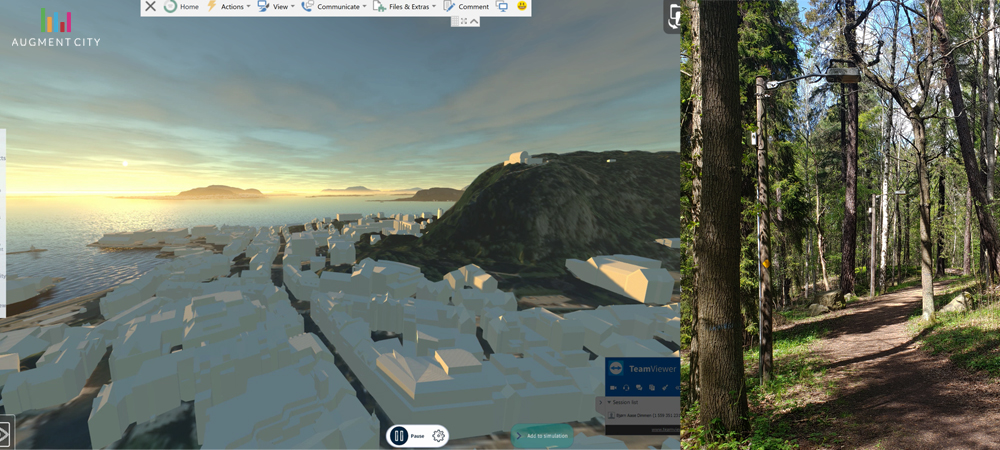The height and width of the screenshot is (450, 1000).
Task: Expand the View menu
Action: pos(276,6)
